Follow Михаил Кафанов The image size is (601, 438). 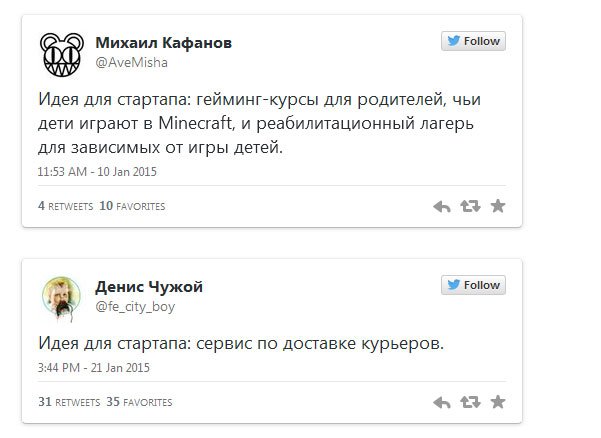point(473,41)
